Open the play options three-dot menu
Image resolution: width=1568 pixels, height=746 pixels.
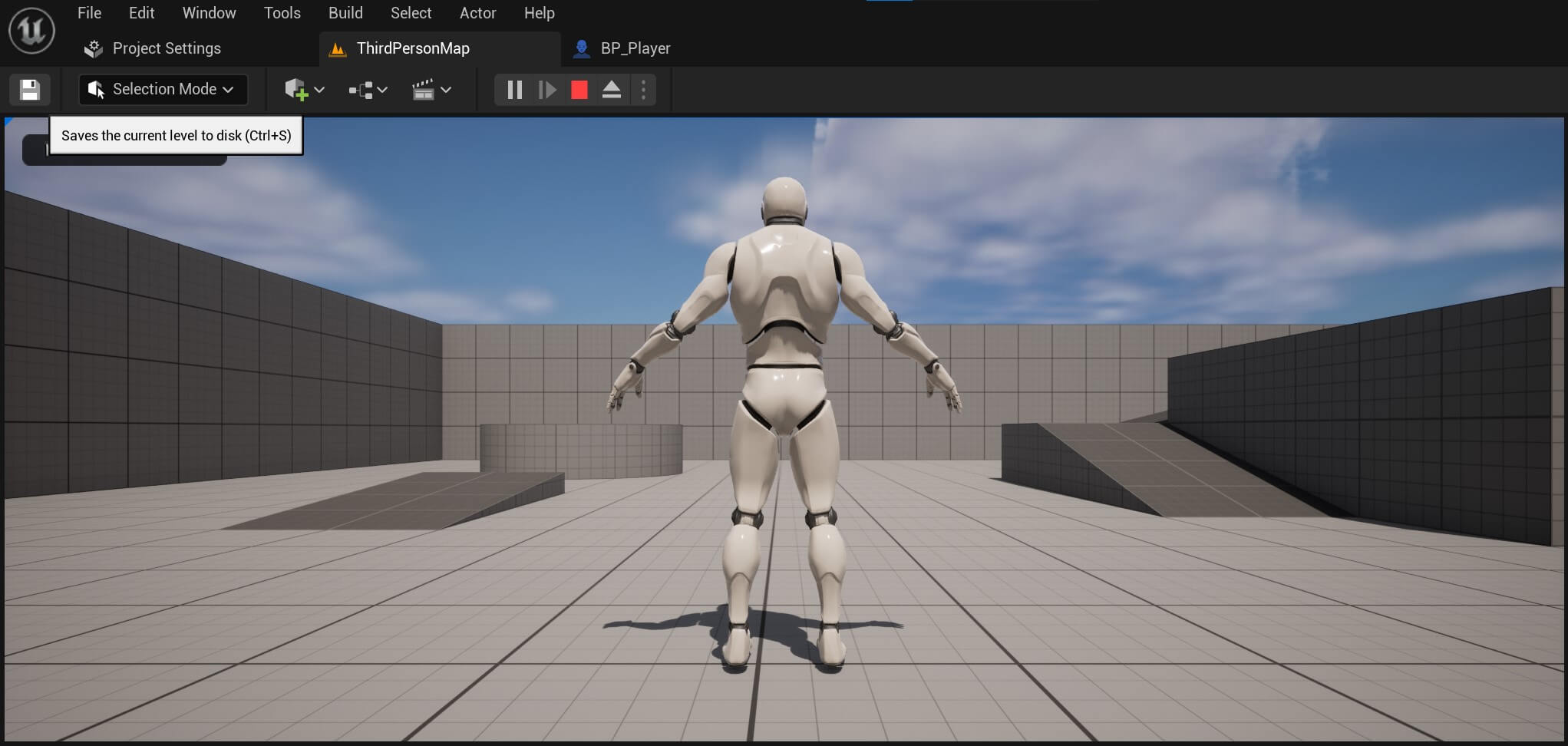pos(643,90)
